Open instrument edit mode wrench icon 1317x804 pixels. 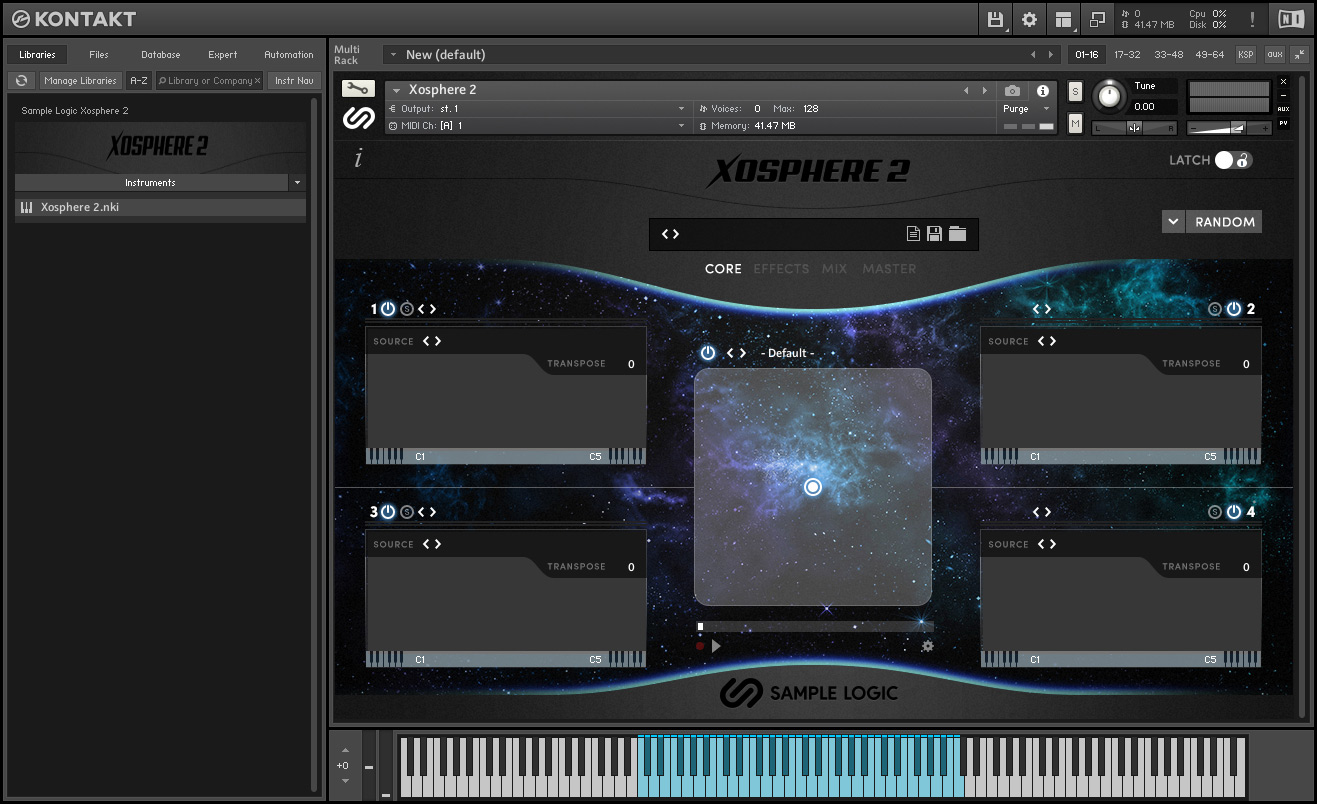(358, 89)
